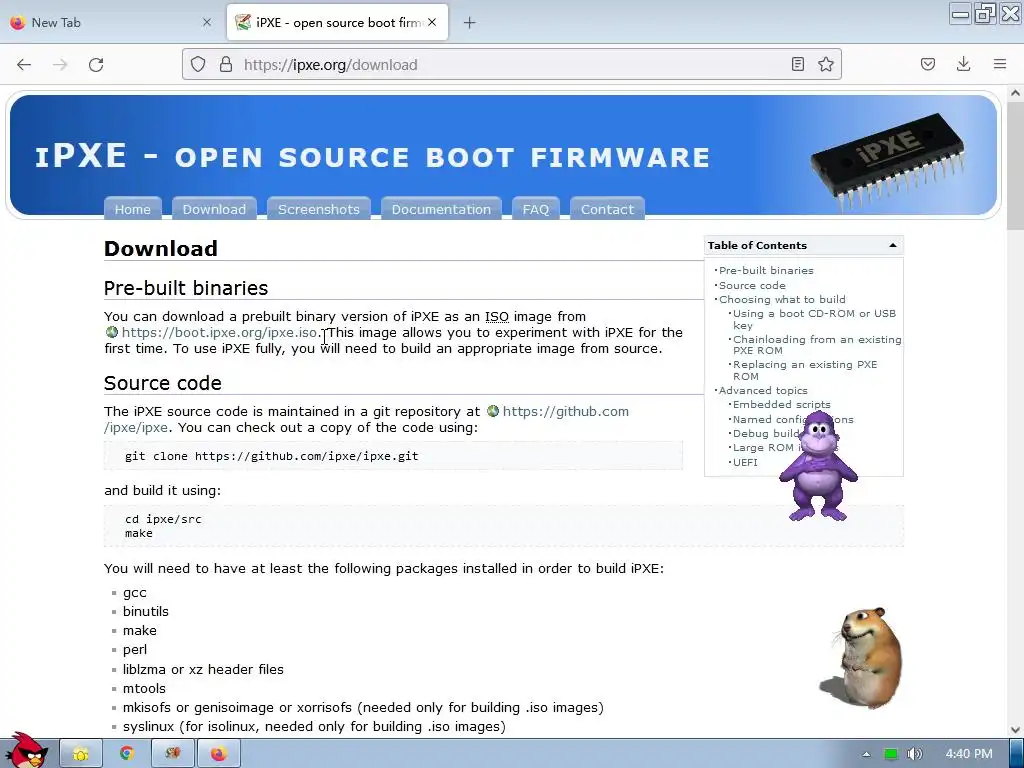Collapse the Table of Contents arrow
Image resolution: width=1024 pixels, height=768 pixels.
pos(892,246)
